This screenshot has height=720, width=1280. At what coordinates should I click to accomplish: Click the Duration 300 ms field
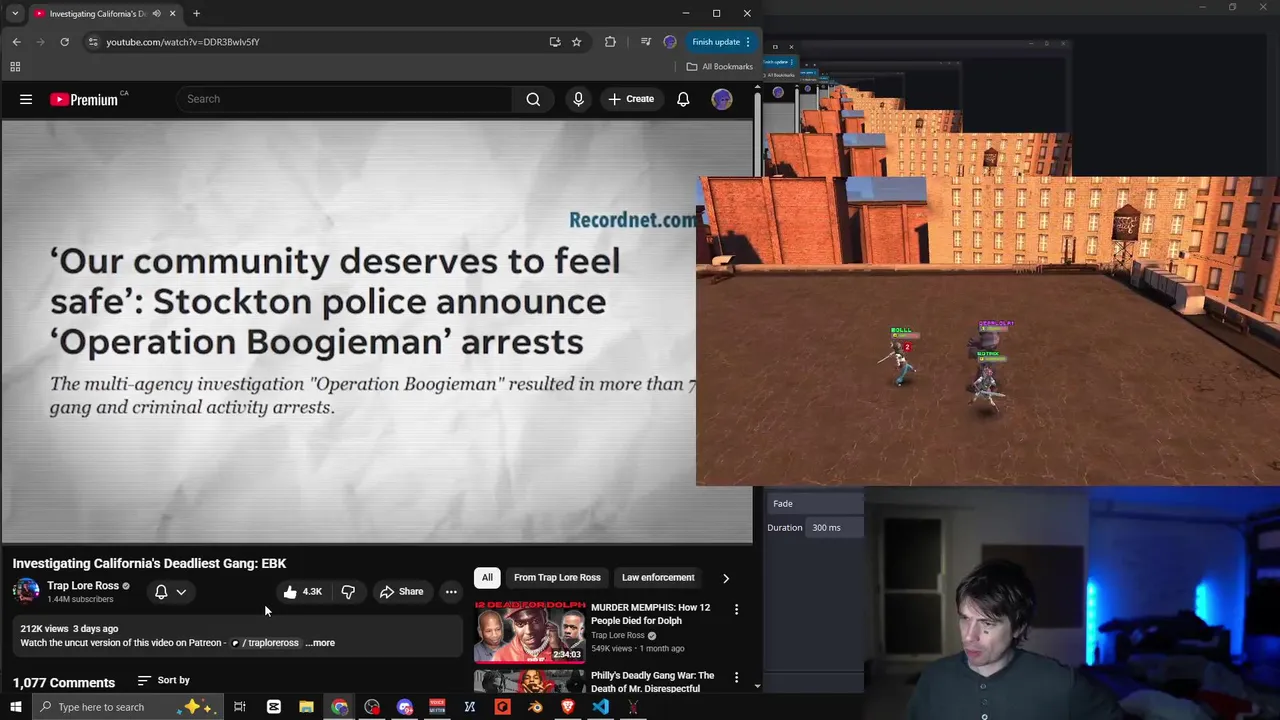(x=836, y=528)
